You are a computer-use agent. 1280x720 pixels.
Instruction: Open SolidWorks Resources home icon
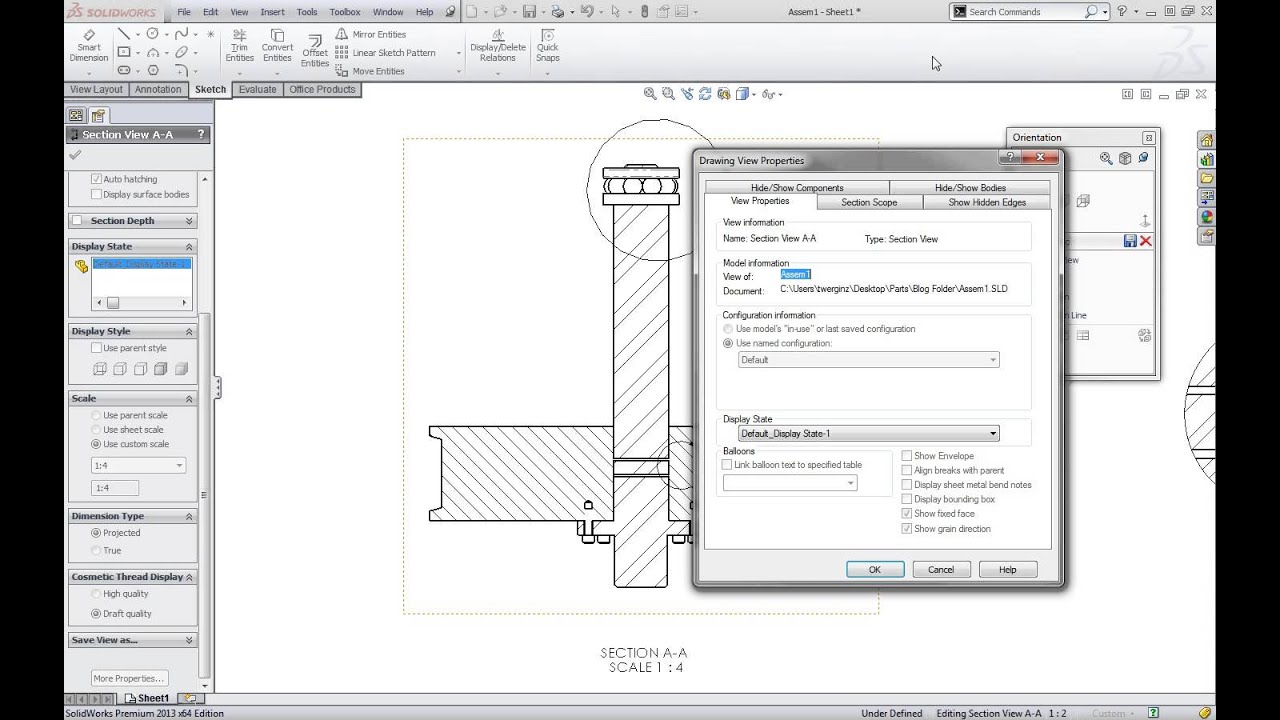click(x=1207, y=140)
